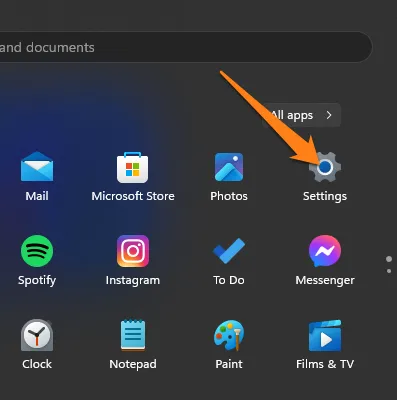397x400 pixels.
Task: Open the Settings gear icon
Action: pyautogui.click(x=325, y=167)
